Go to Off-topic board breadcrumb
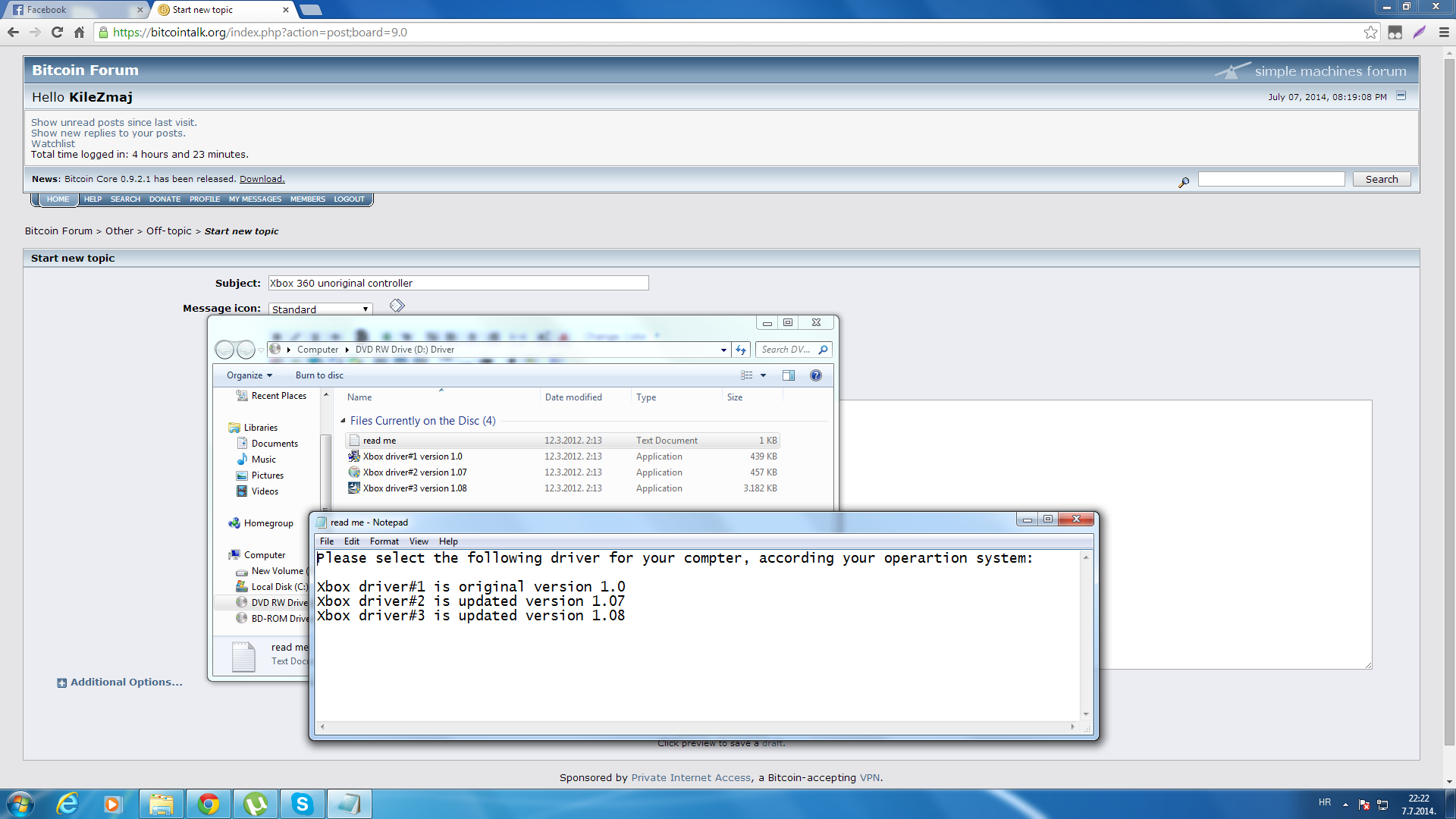The width and height of the screenshot is (1456, 819). [x=168, y=231]
